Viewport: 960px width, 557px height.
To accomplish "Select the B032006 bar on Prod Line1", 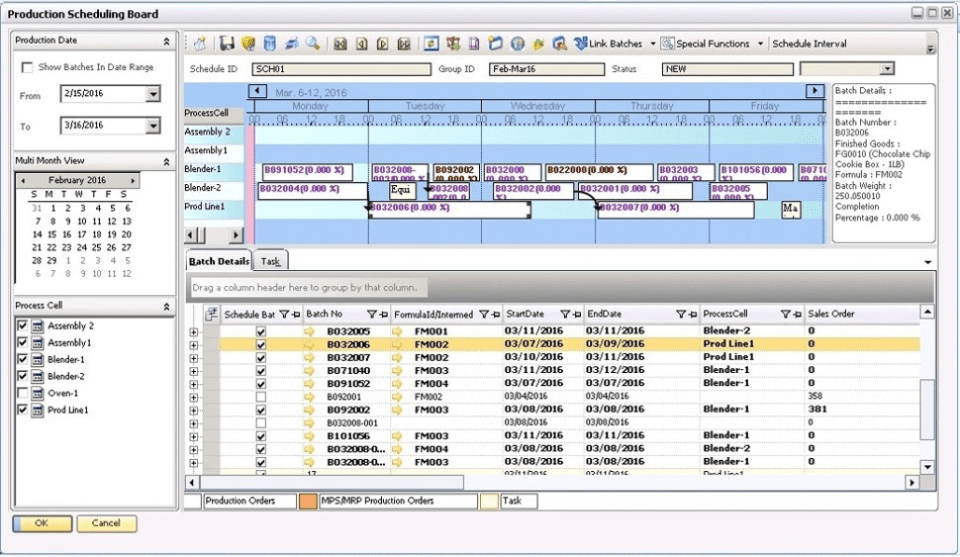I will click(x=449, y=209).
